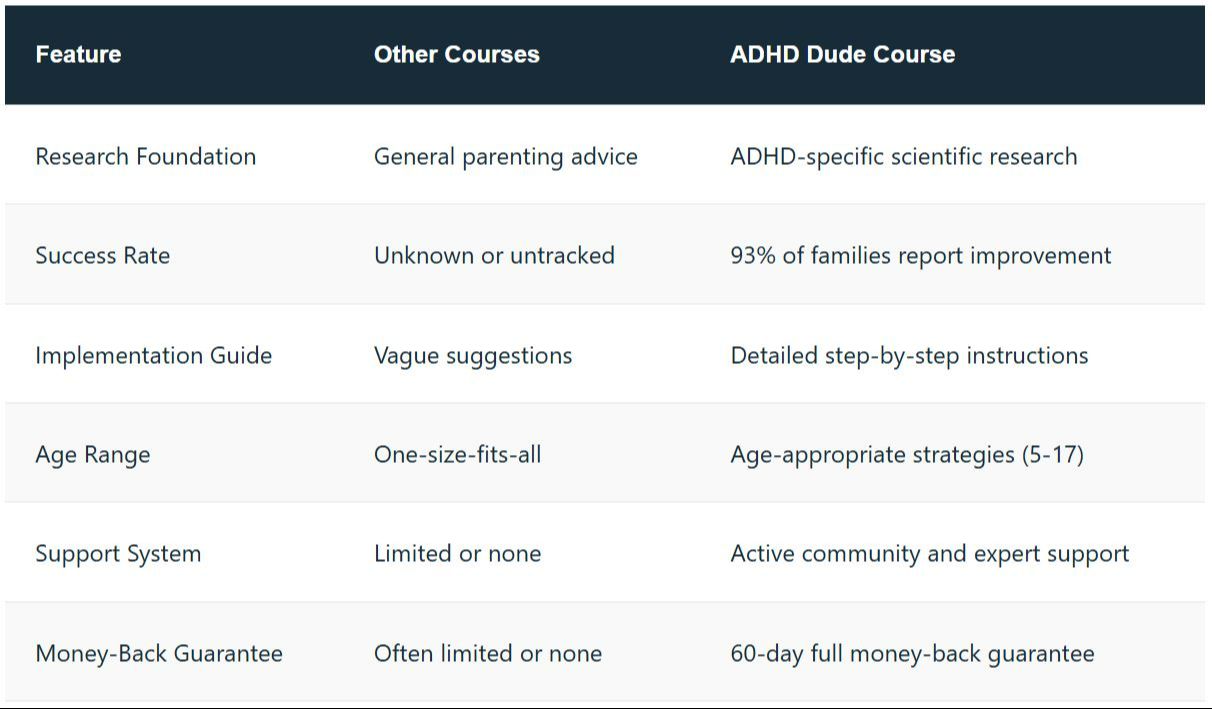Click Detailed step-by-step instructions text
The width and height of the screenshot is (1212, 709).
(909, 355)
